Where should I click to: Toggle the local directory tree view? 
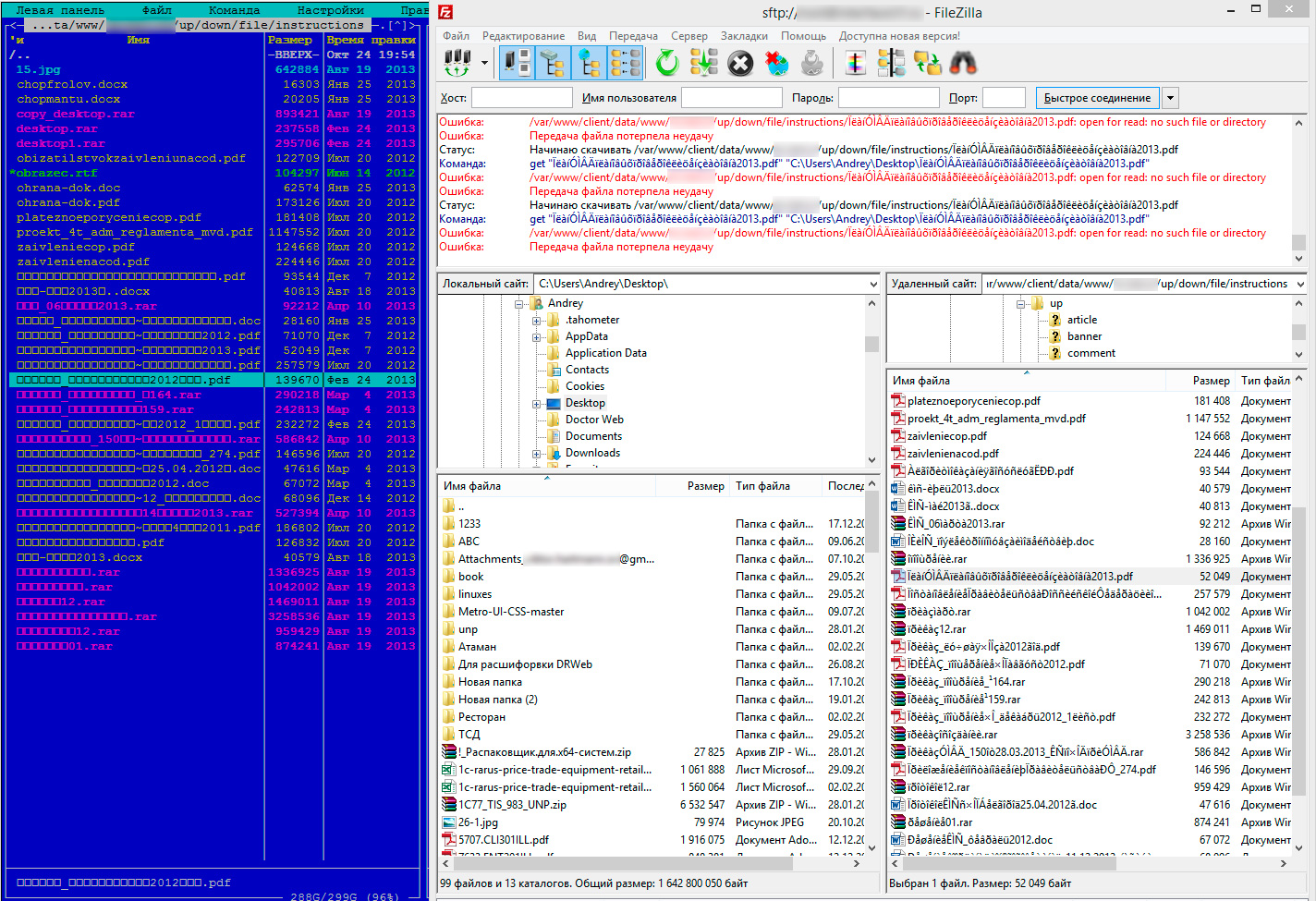[553, 63]
